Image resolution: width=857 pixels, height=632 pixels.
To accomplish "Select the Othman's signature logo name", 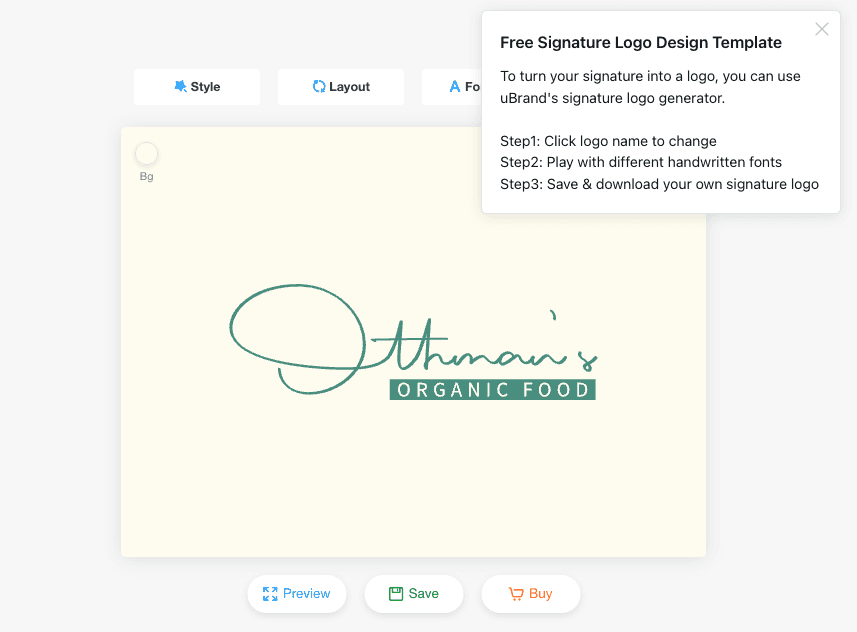I will (x=413, y=338).
